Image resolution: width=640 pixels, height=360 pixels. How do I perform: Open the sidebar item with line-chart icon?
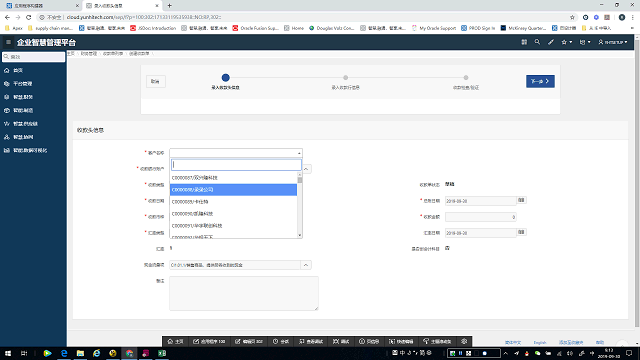click(x=33, y=124)
